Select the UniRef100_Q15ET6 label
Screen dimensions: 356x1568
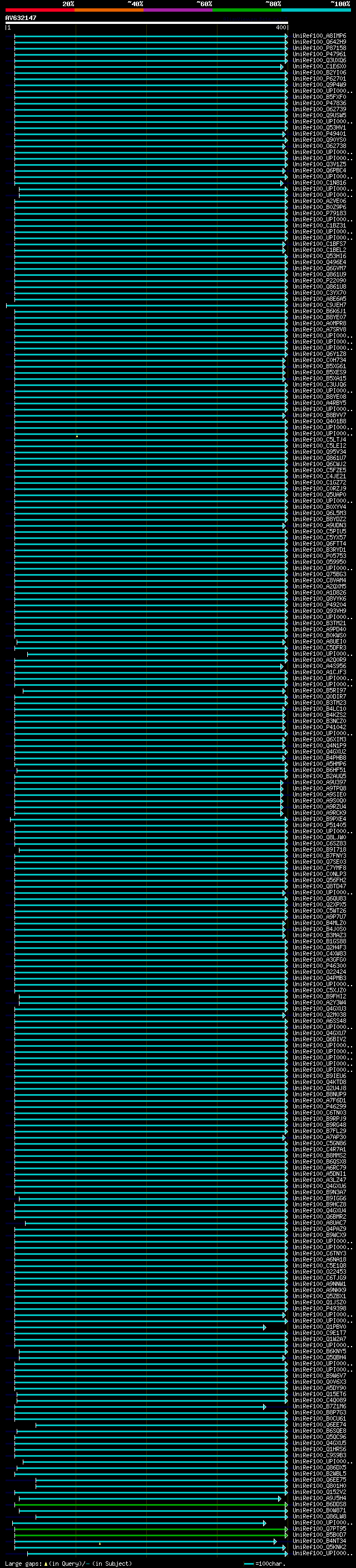coord(319,1394)
